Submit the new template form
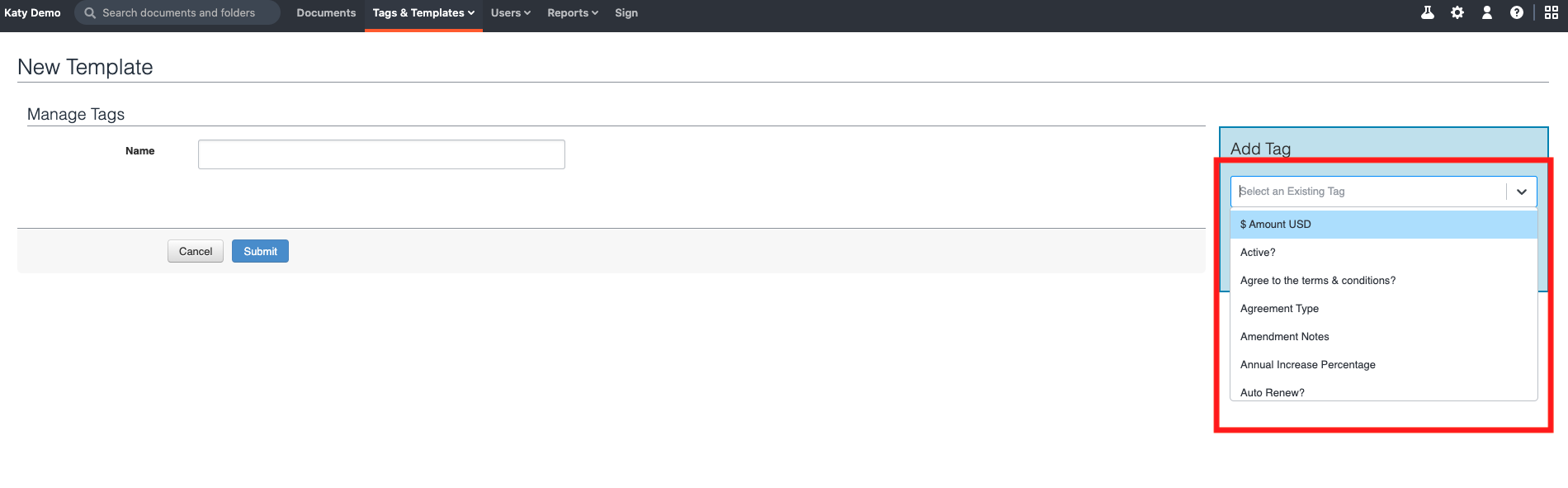The height and width of the screenshot is (488, 1568). pyautogui.click(x=260, y=251)
